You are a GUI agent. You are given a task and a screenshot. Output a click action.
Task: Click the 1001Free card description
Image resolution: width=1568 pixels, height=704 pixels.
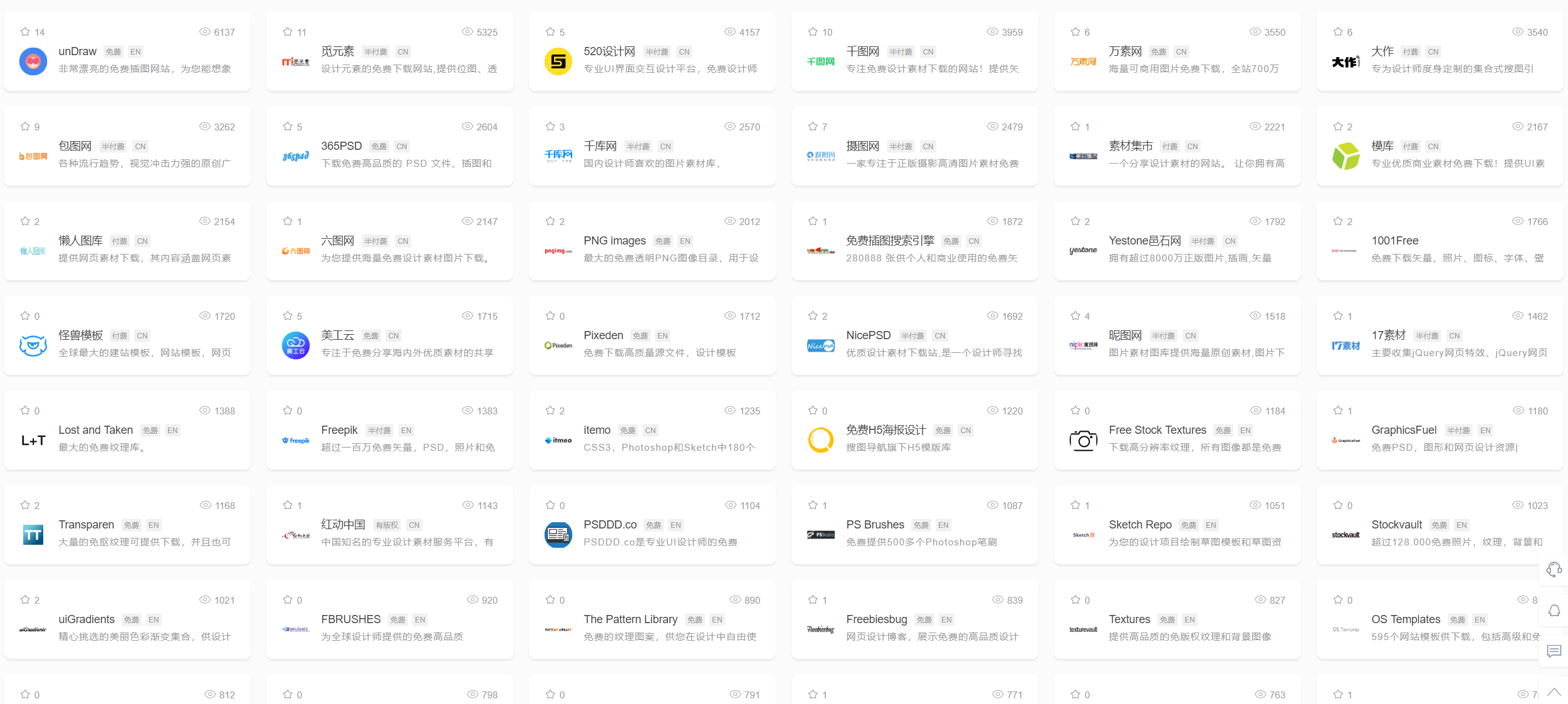1458,258
